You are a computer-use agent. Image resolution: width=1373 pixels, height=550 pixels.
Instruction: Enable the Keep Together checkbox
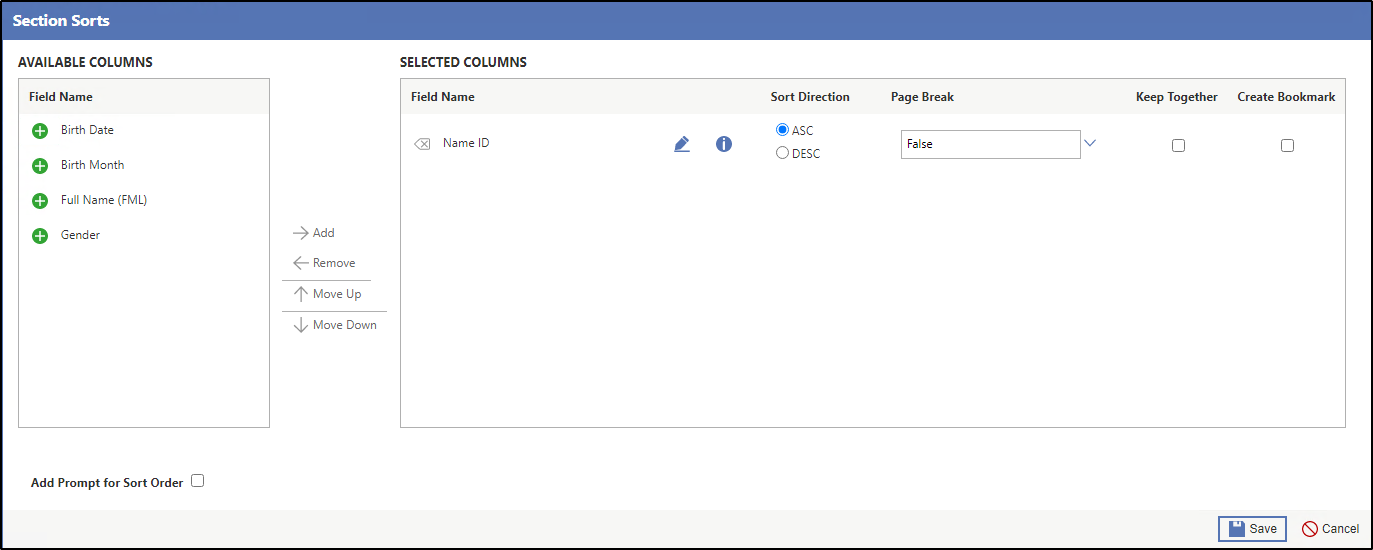pyautogui.click(x=1178, y=145)
